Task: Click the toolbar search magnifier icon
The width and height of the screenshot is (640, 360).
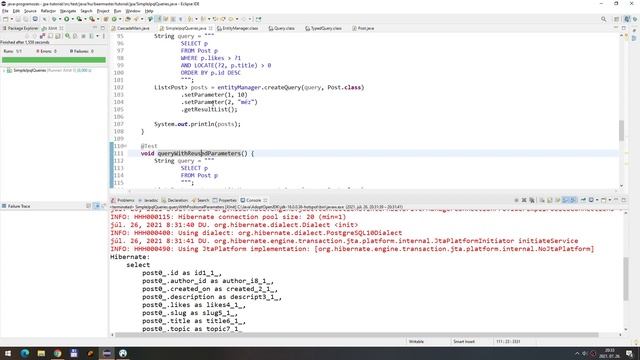Action: (x=603, y=19)
